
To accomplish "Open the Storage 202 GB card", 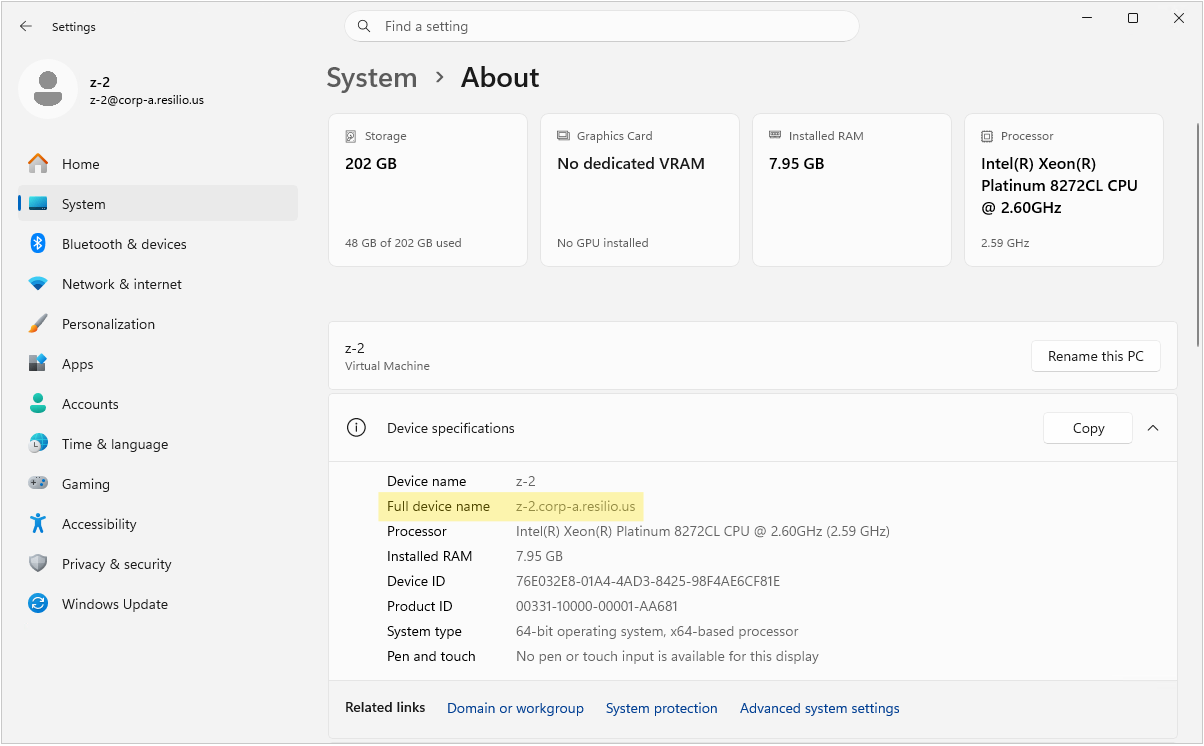I will 428,190.
